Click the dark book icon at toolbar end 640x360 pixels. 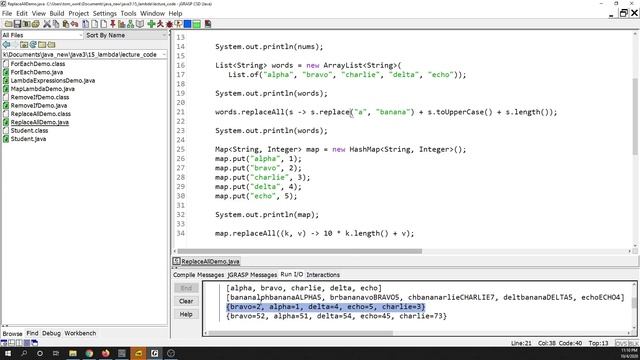pos(208,24)
